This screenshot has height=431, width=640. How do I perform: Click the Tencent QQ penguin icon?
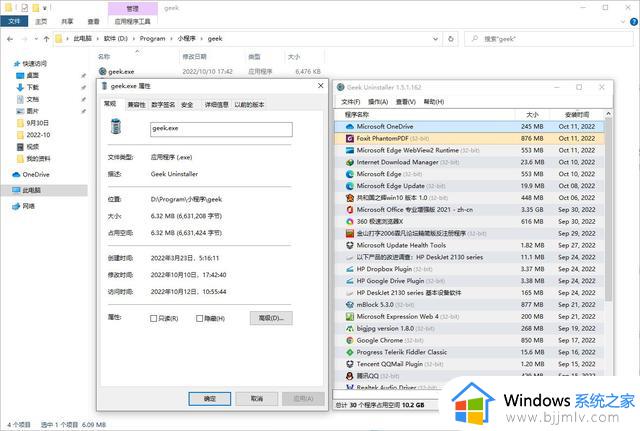coord(350,375)
